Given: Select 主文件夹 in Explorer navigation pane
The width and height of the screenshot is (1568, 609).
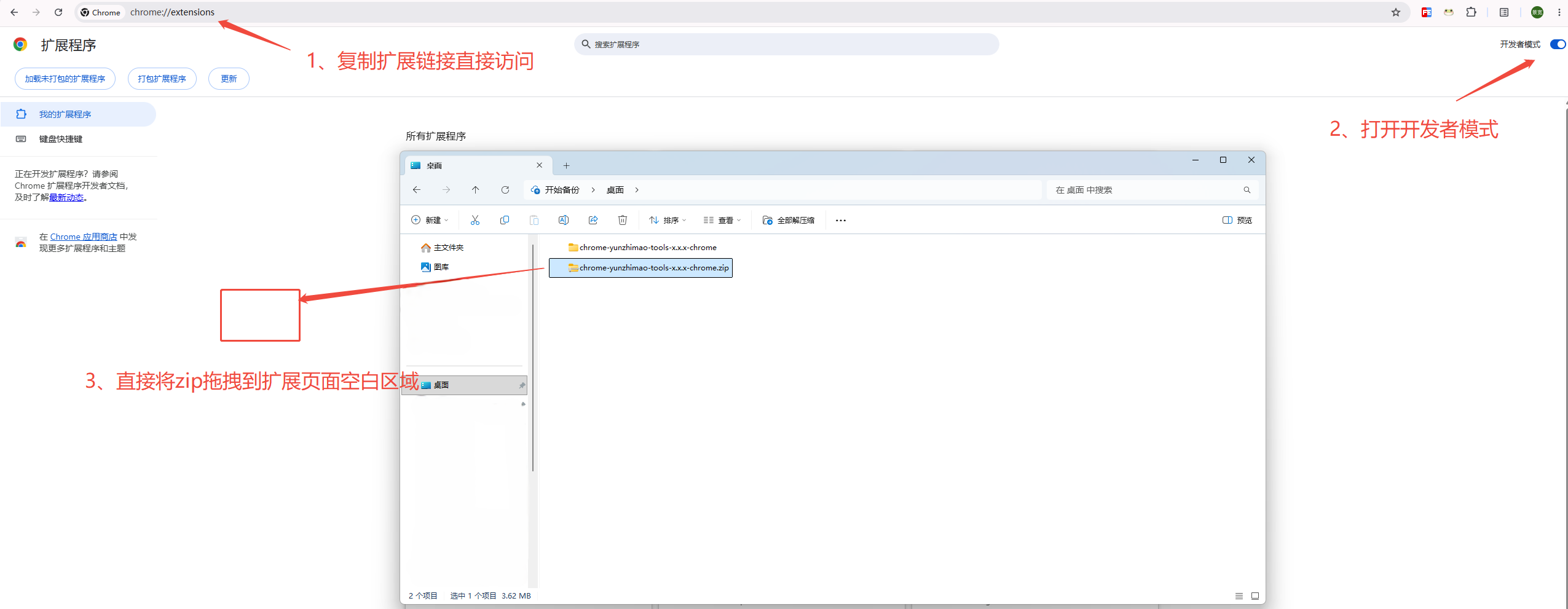Looking at the screenshot, I should pyautogui.click(x=443, y=248).
